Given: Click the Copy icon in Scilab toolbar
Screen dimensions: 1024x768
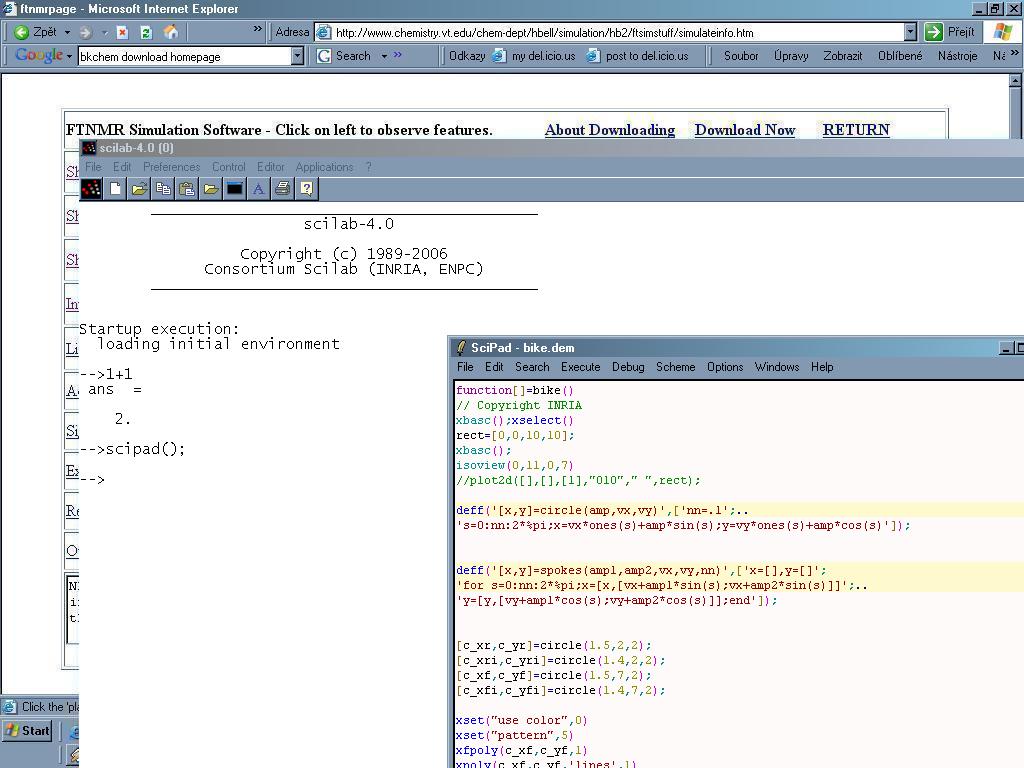Looking at the screenshot, I should (163, 189).
